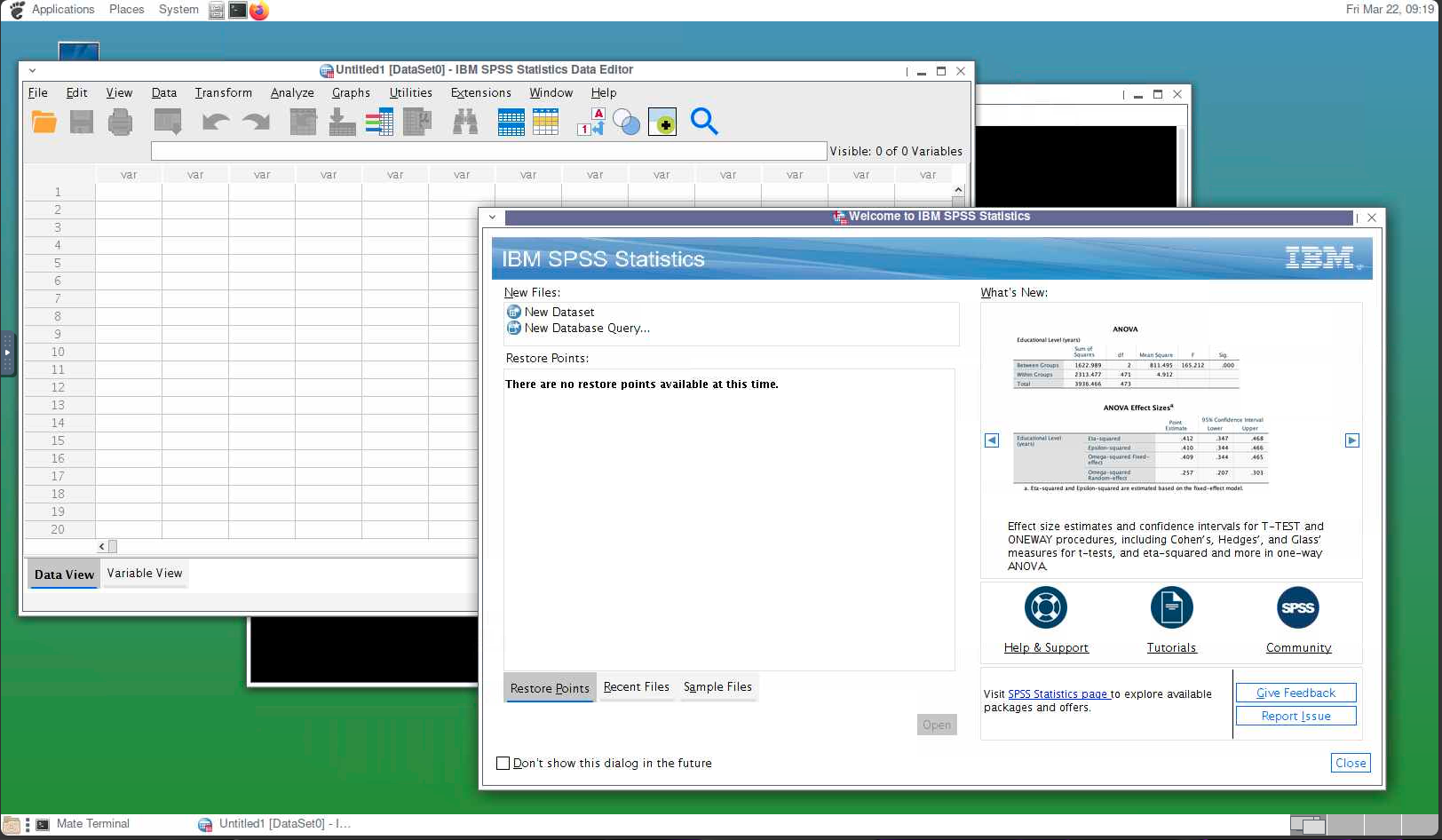Click the Redo arrow icon
This screenshot has width=1442, height=840.
pos(256,122)
